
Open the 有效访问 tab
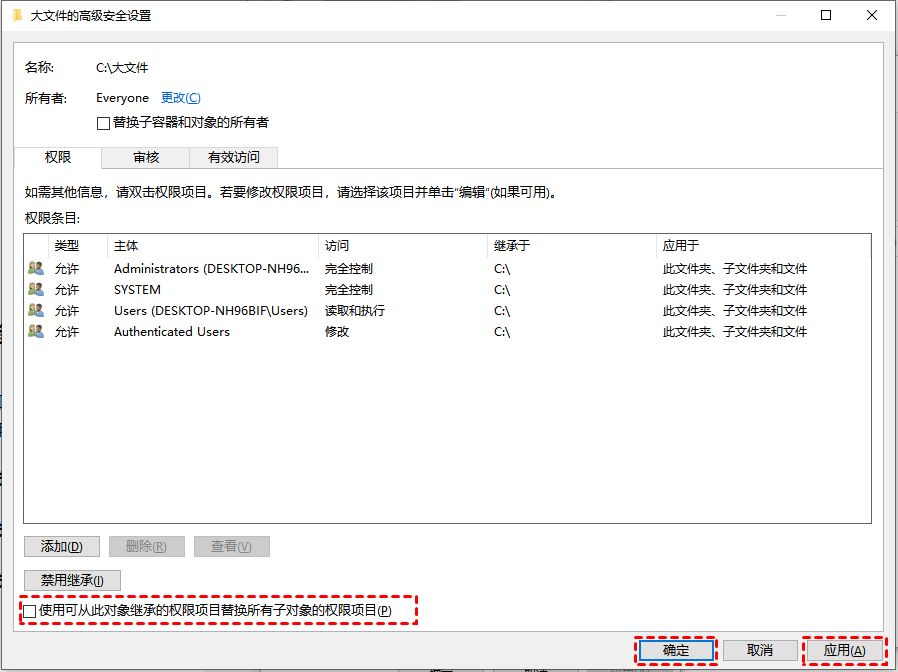[234, 158]
